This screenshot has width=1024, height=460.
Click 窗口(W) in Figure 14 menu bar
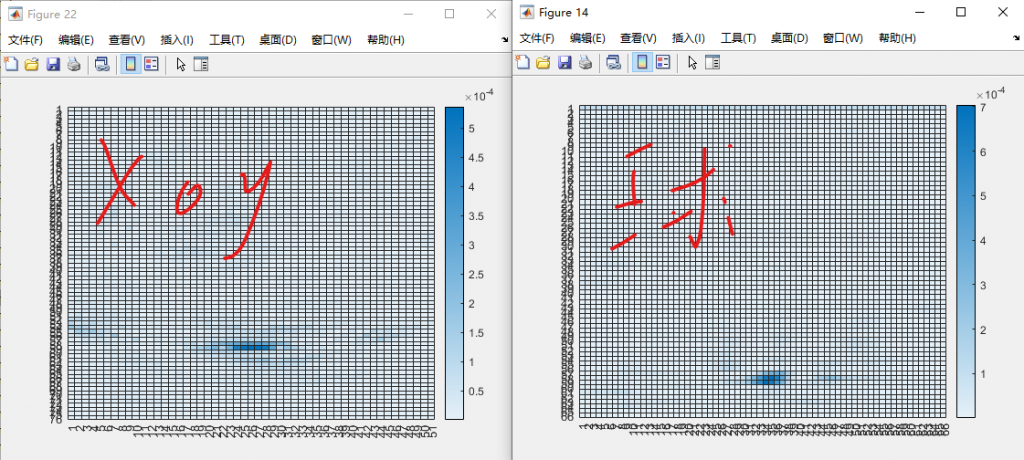click(x=843, y=38)
